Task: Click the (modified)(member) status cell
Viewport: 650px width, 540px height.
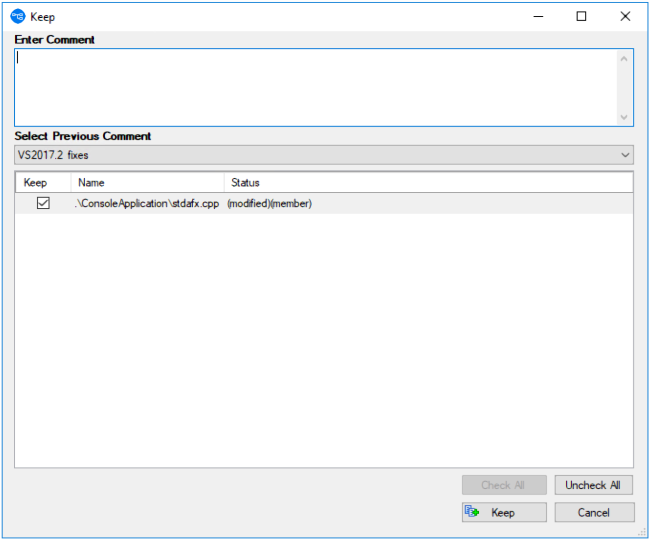Action: pos(269,204)
